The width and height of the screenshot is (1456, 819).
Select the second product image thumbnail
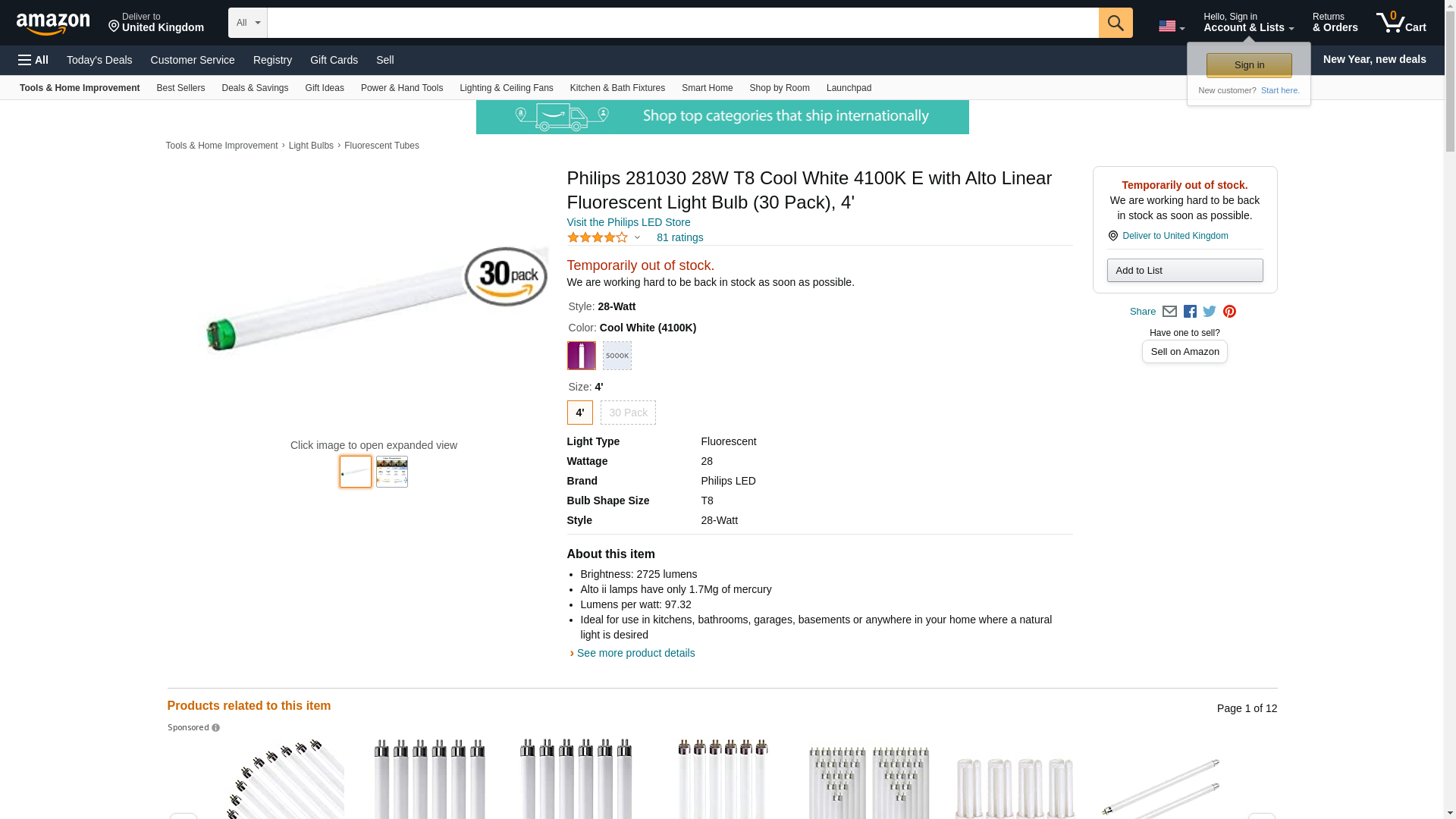391,472
